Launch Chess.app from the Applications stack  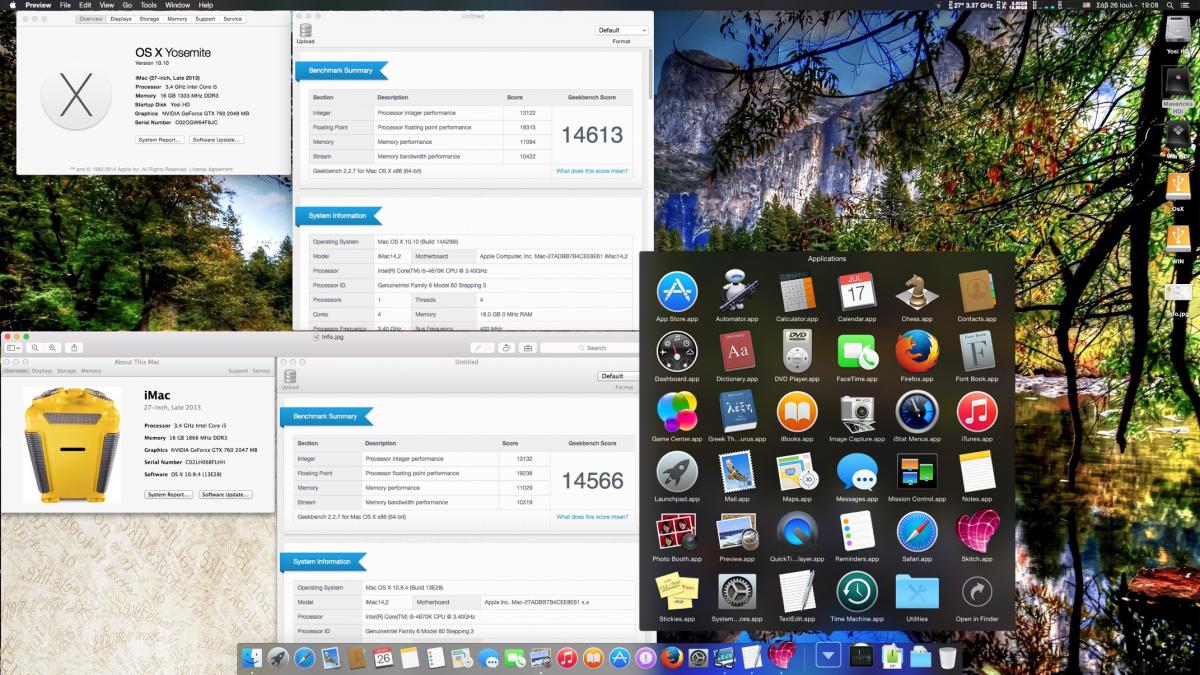click(x=917, y=291)
